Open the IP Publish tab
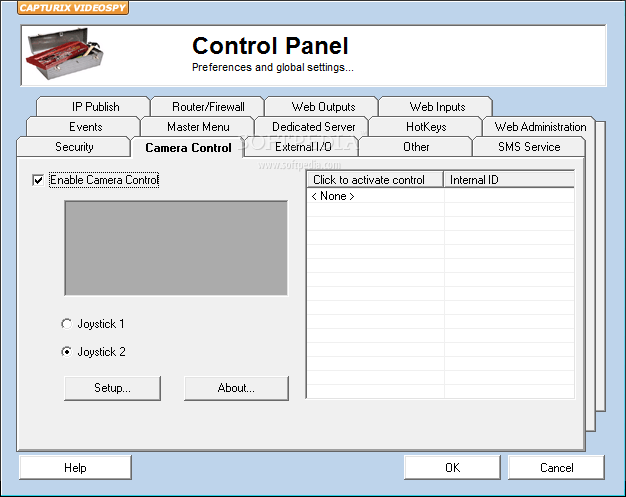This screenshot has width=626, height=497. (93, 107)
